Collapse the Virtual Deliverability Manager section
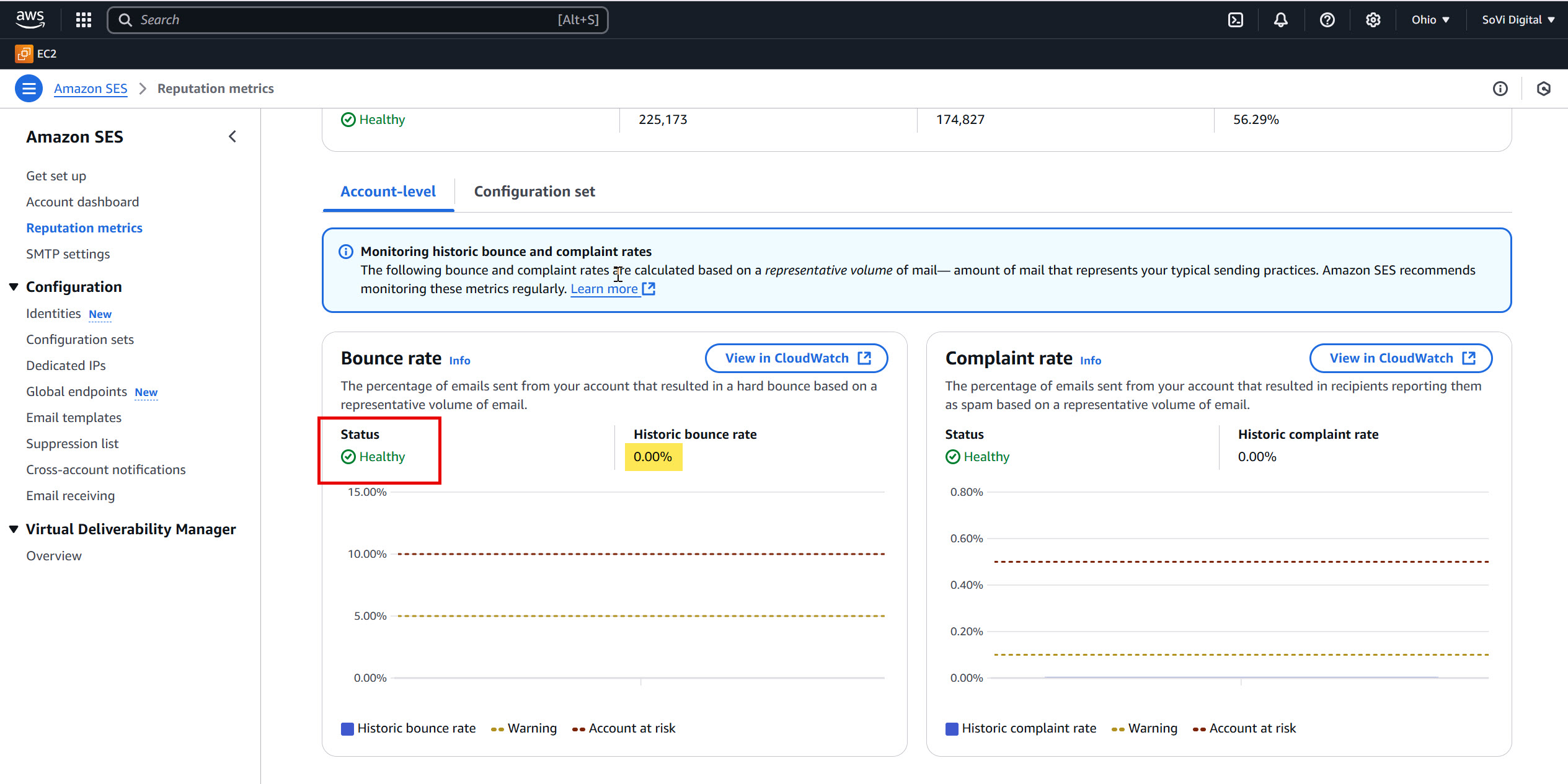The image size is (1568, 784). pos(14,529)
